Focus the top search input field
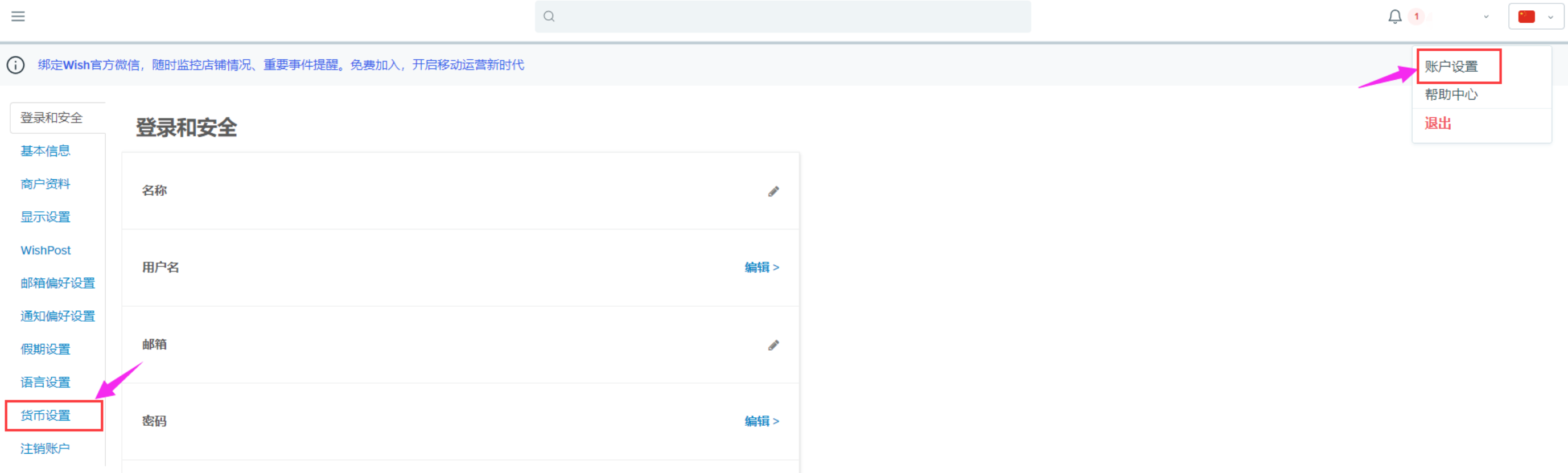Viewport: 1568px width, 473px height. click(791, 17)
